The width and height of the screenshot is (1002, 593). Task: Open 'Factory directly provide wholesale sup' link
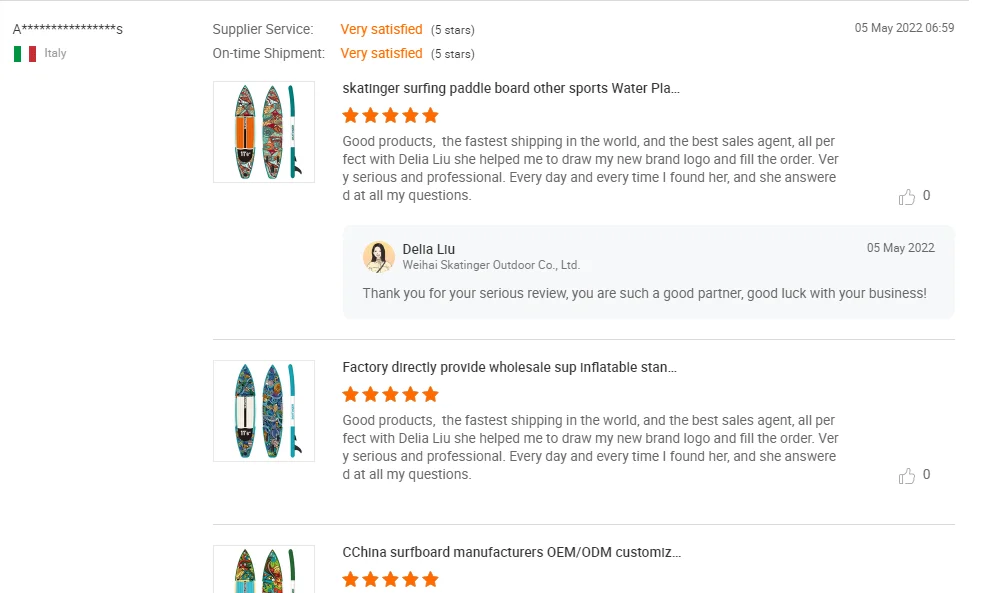pyautogui.click(x=509, y=367)
